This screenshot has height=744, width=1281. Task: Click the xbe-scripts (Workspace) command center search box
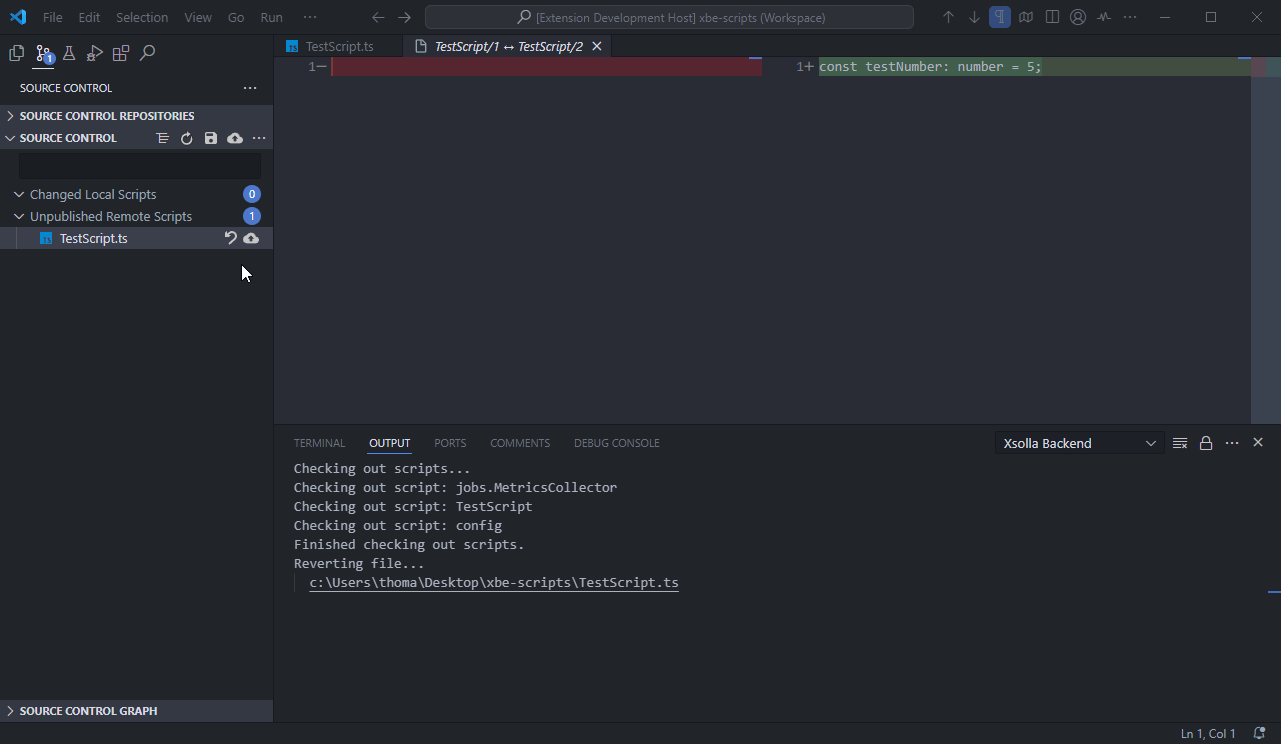pyautogui.click(x=669, y=17)
